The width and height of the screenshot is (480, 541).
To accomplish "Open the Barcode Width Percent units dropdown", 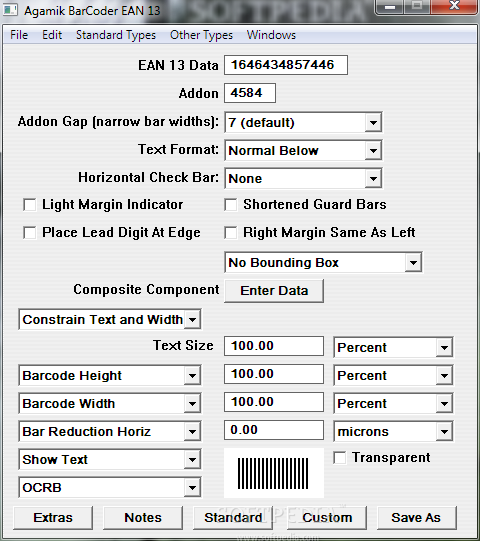I will tap(393, 403).
